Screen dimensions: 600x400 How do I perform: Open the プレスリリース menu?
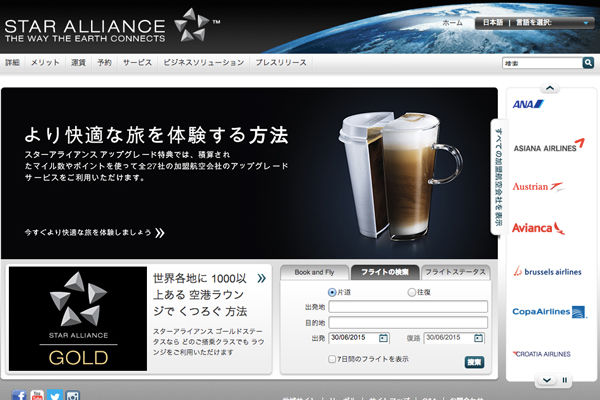point(281,62)
